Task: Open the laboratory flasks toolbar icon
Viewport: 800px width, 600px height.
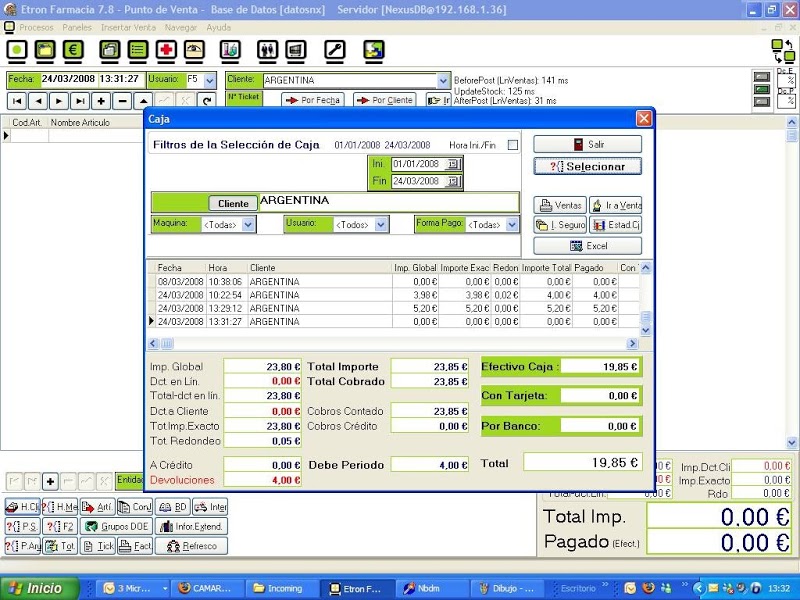Action: click(x=230, y=50)
